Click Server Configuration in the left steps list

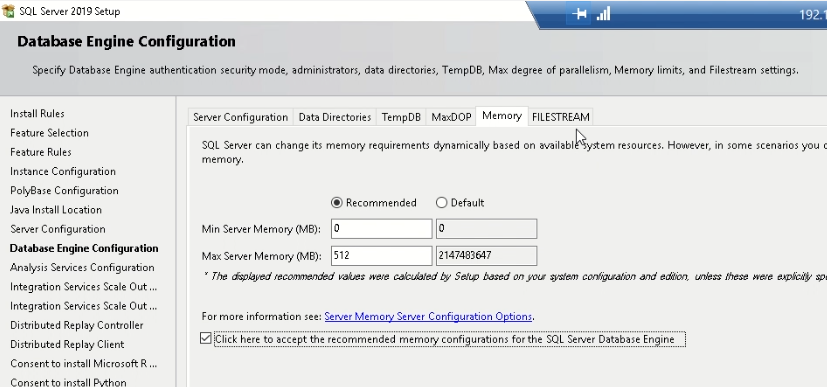coord(57,229)
